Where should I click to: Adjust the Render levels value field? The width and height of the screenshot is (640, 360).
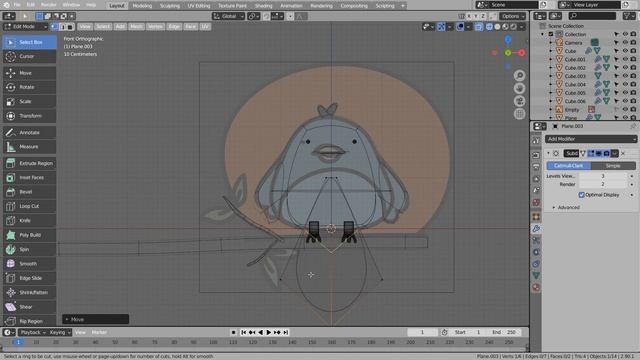click(602, 184)
